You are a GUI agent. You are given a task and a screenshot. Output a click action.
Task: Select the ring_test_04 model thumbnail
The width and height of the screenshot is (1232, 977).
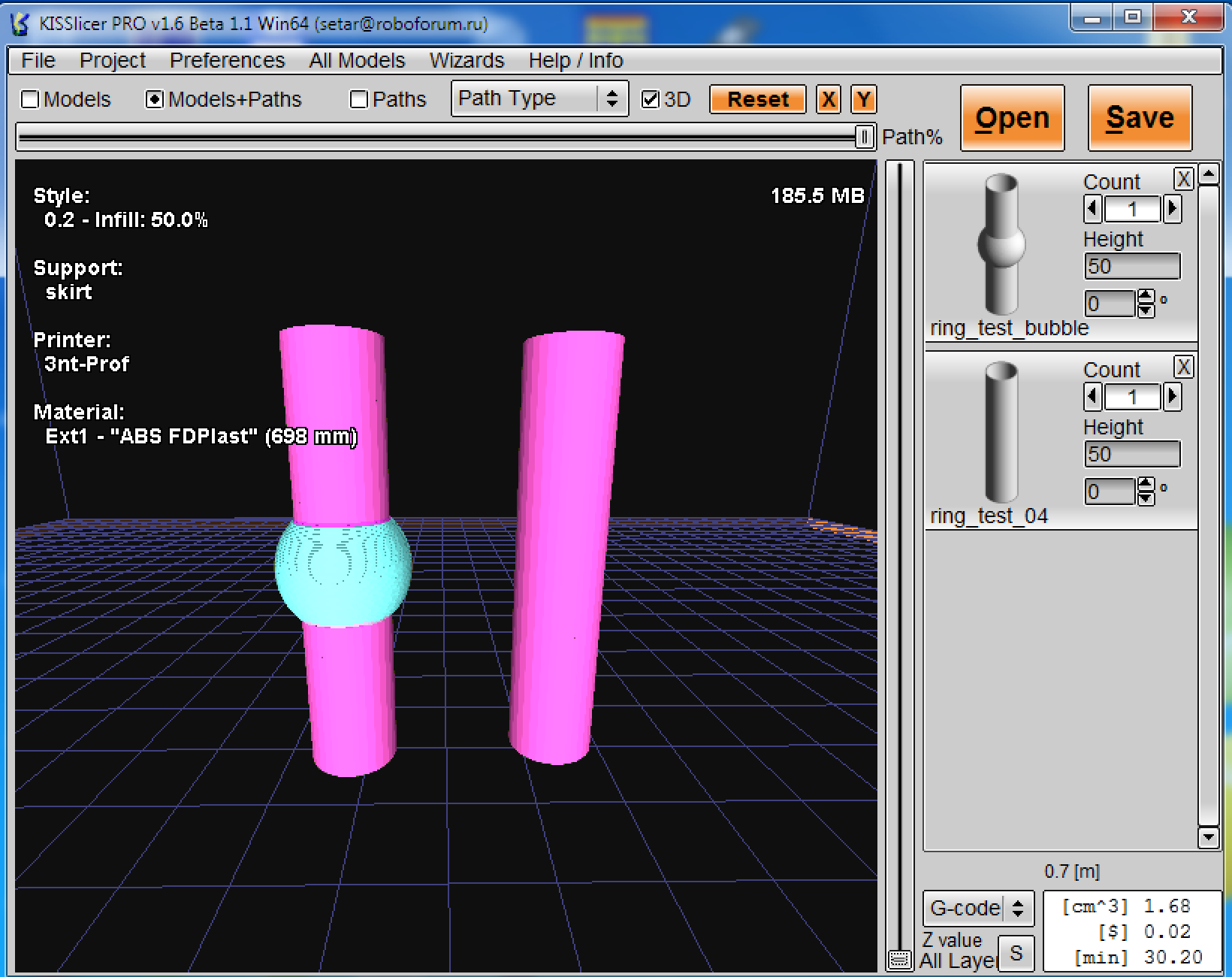pos(1001,432)
